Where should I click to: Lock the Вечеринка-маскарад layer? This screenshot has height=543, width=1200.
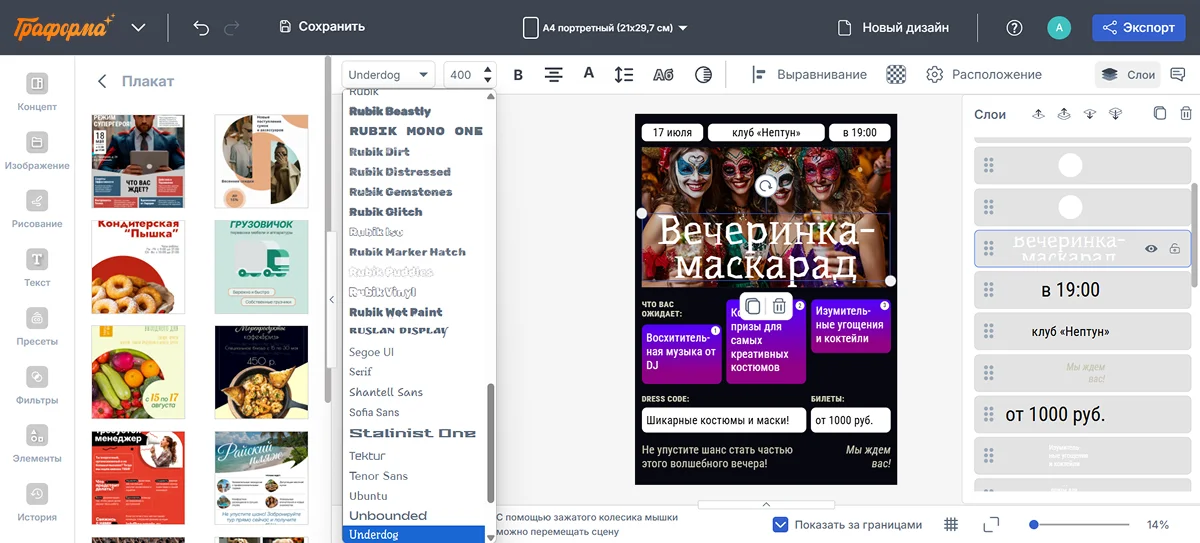point(1175,249)
